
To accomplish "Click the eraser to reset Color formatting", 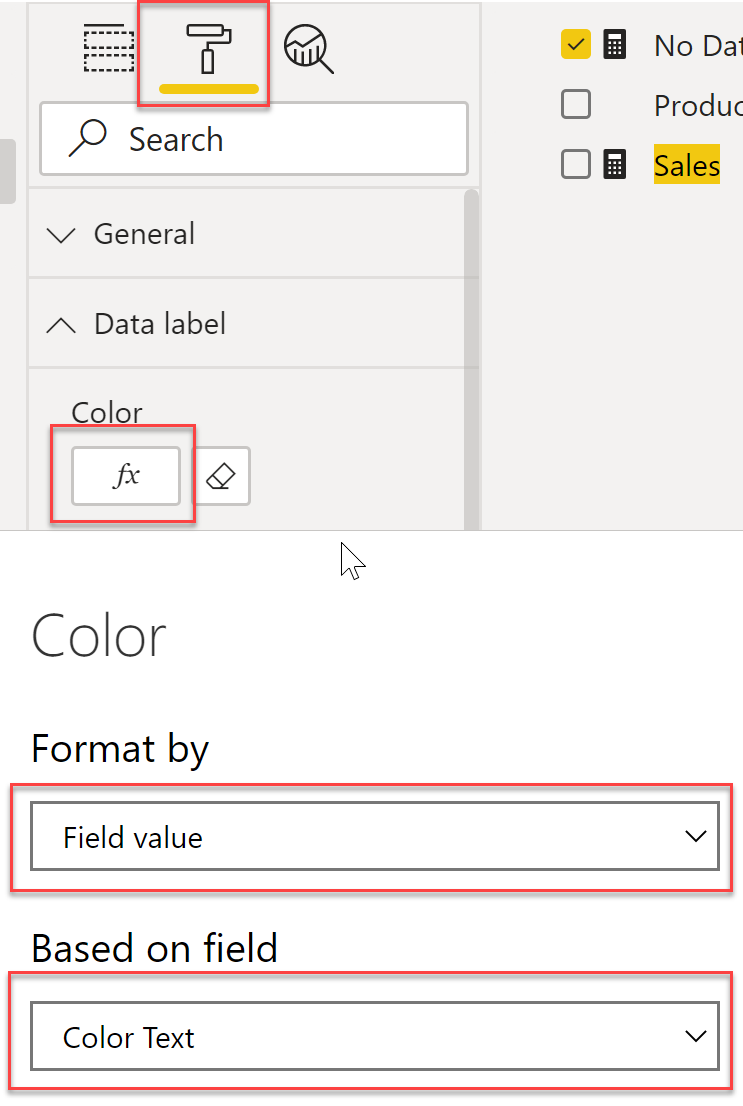I will (x=221, y=476).
